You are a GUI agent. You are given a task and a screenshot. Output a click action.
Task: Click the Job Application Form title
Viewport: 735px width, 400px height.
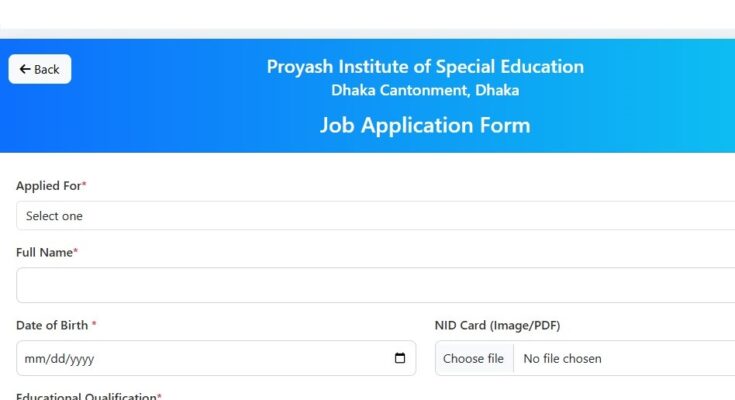[425, 126]
